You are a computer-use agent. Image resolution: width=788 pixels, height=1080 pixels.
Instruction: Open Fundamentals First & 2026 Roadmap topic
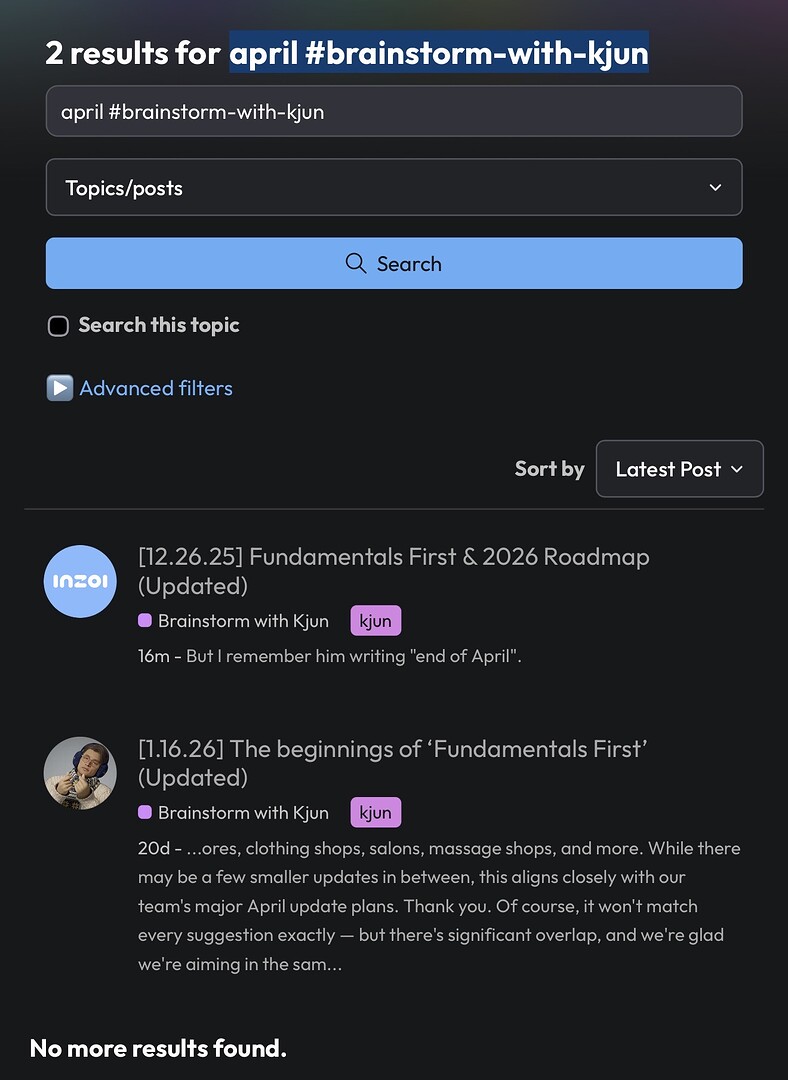tap(393, 571)
